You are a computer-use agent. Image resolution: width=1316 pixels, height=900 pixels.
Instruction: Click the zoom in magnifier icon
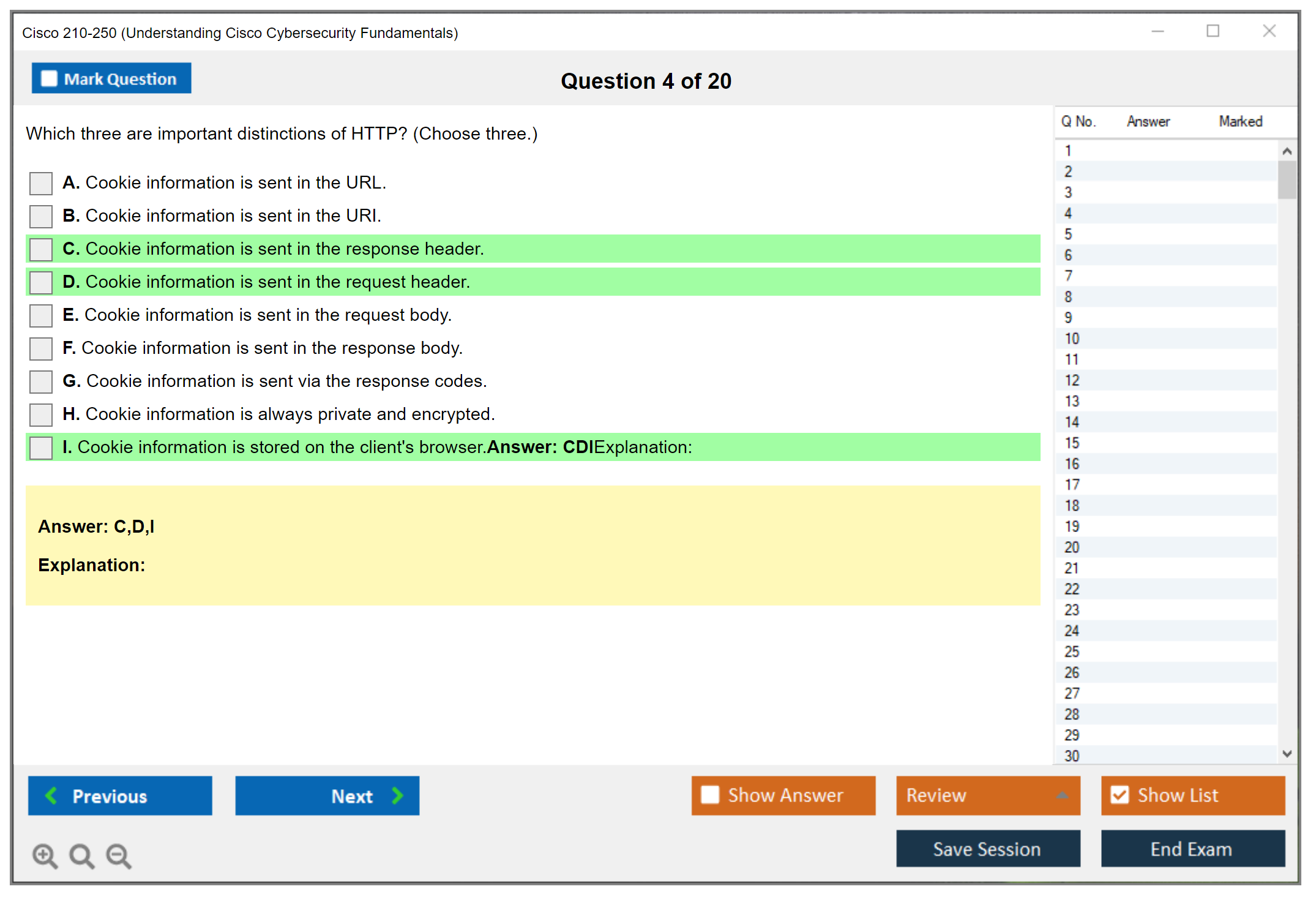(44, 855)
